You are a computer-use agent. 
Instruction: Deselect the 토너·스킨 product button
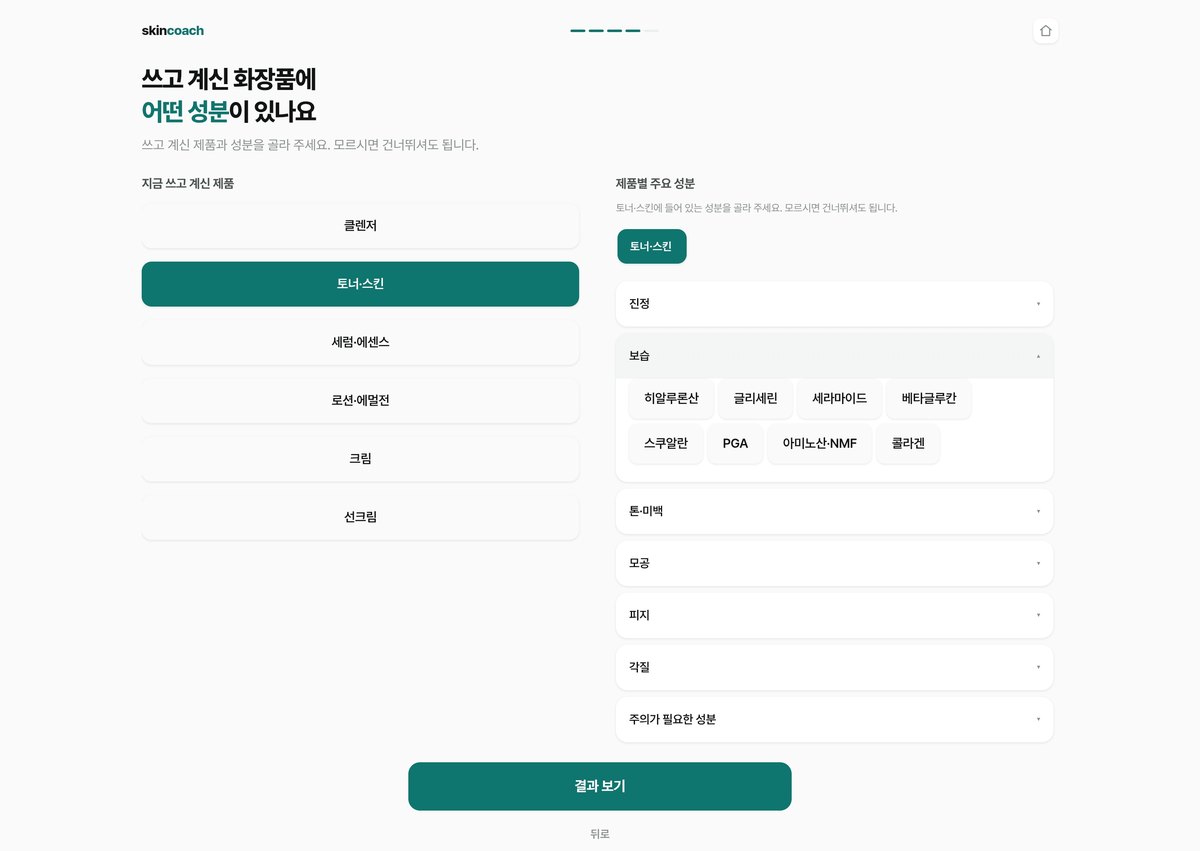pos(360,284)
